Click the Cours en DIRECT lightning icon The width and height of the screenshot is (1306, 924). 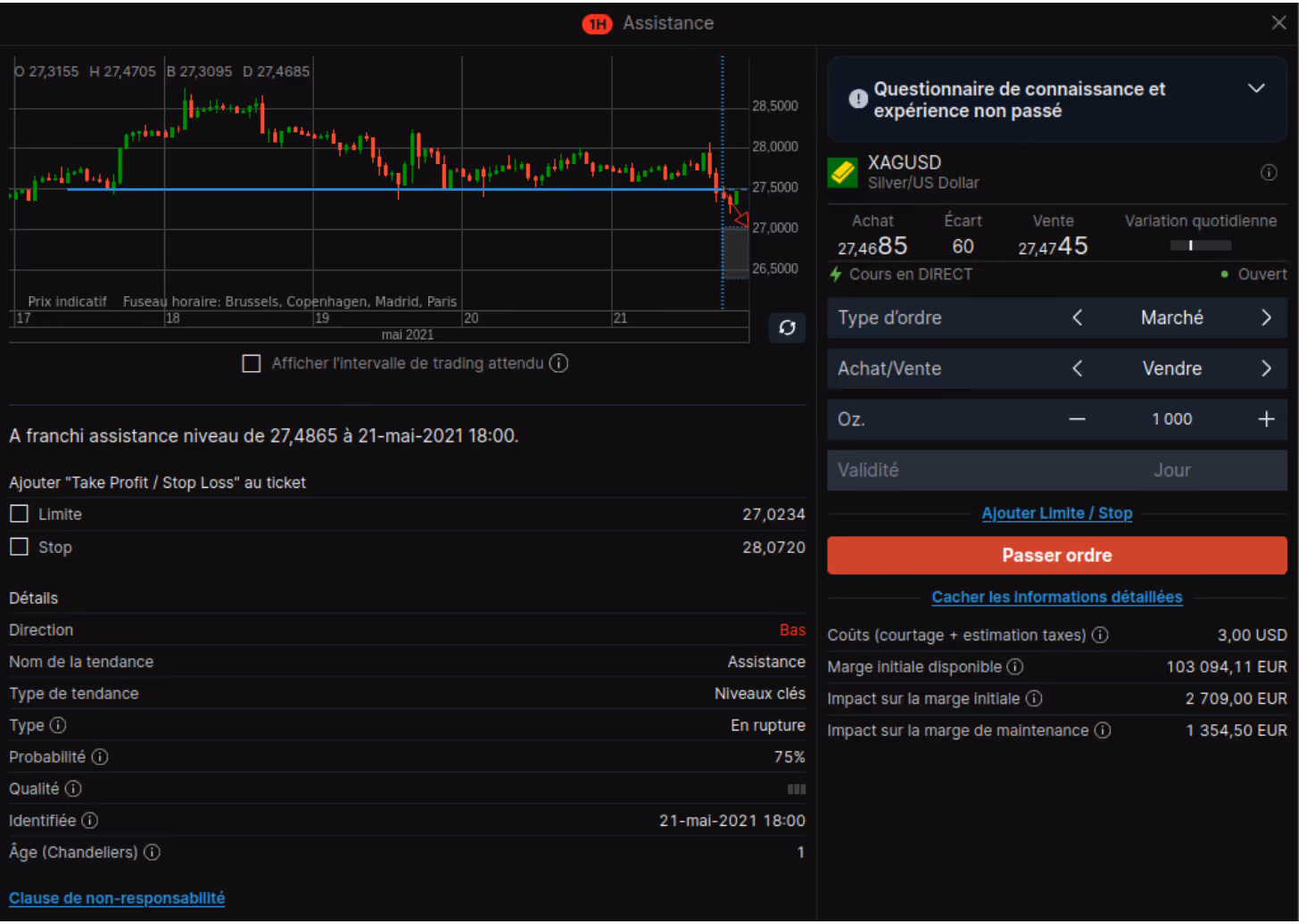click(x=836, y=275)
